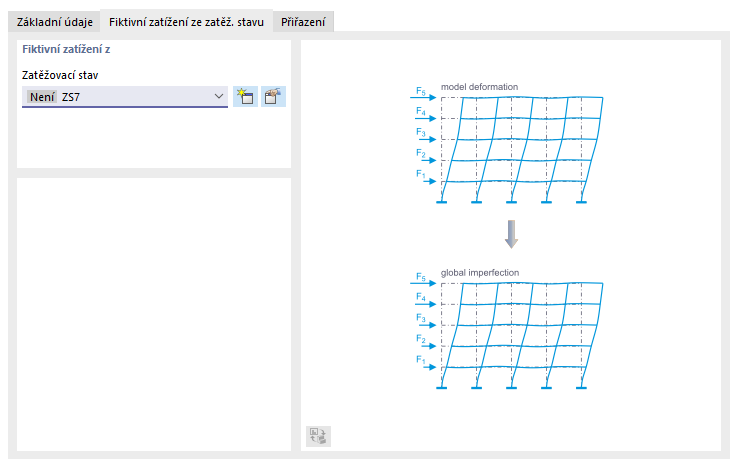Switch to the Základní údaje tab
Viewport: 736px width, 465px height.
point(53,21)
